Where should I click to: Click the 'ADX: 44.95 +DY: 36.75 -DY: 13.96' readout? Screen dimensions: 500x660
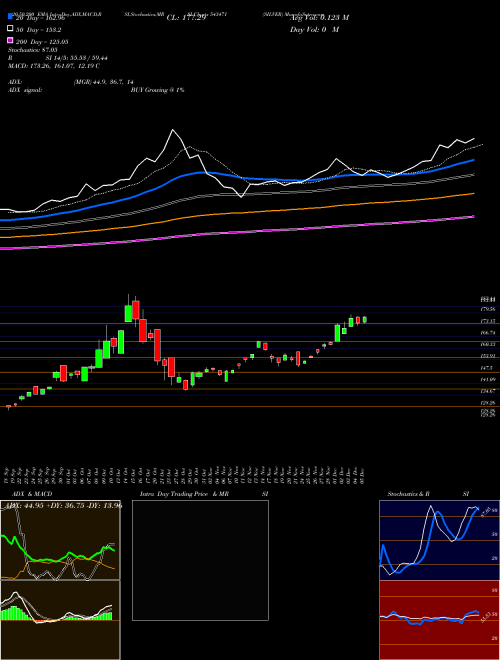[62, 505]
